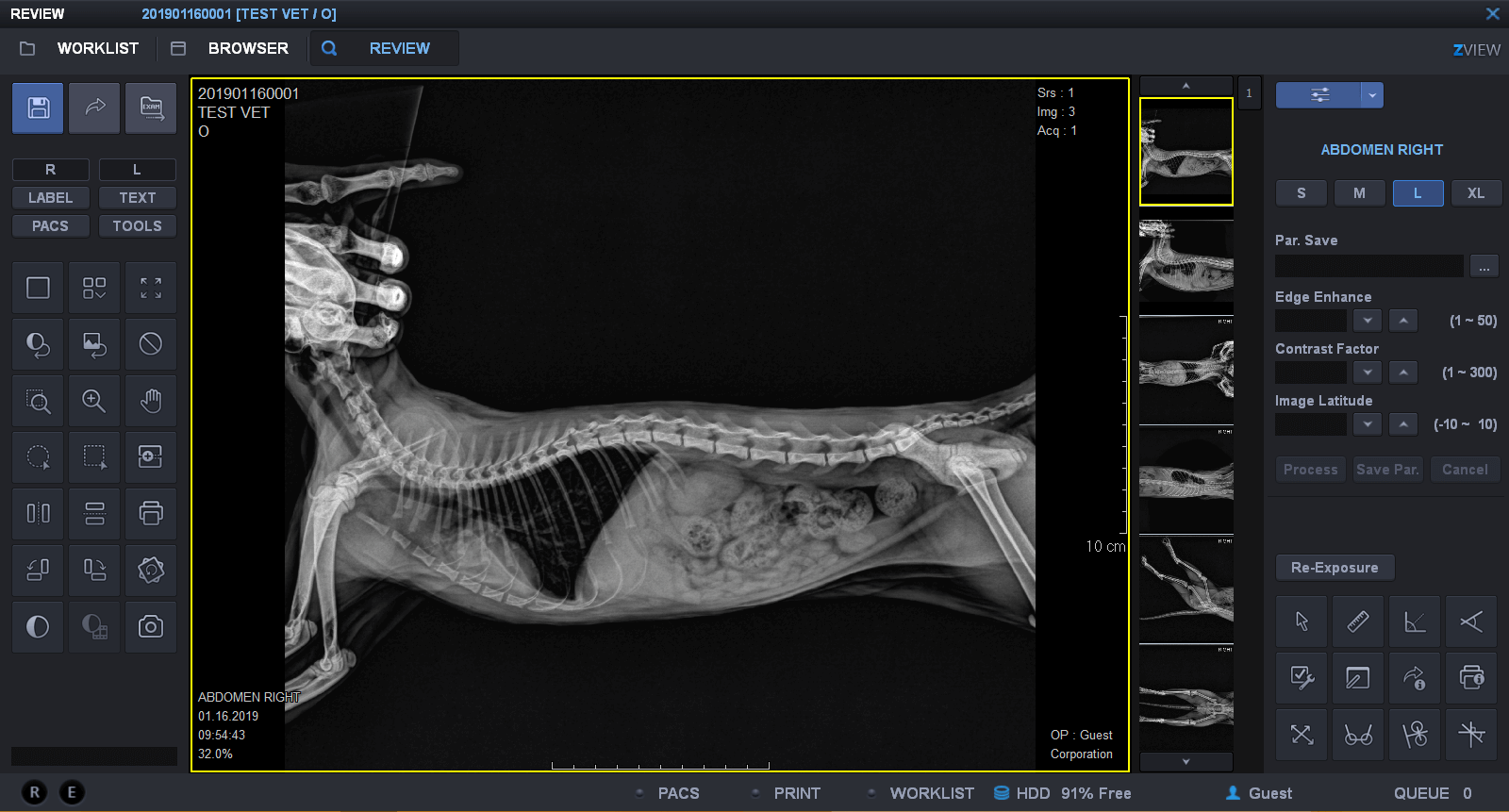Screen dimensions: 1509x812
Task: Open the print icon in left toolbar
Action: 151,514
